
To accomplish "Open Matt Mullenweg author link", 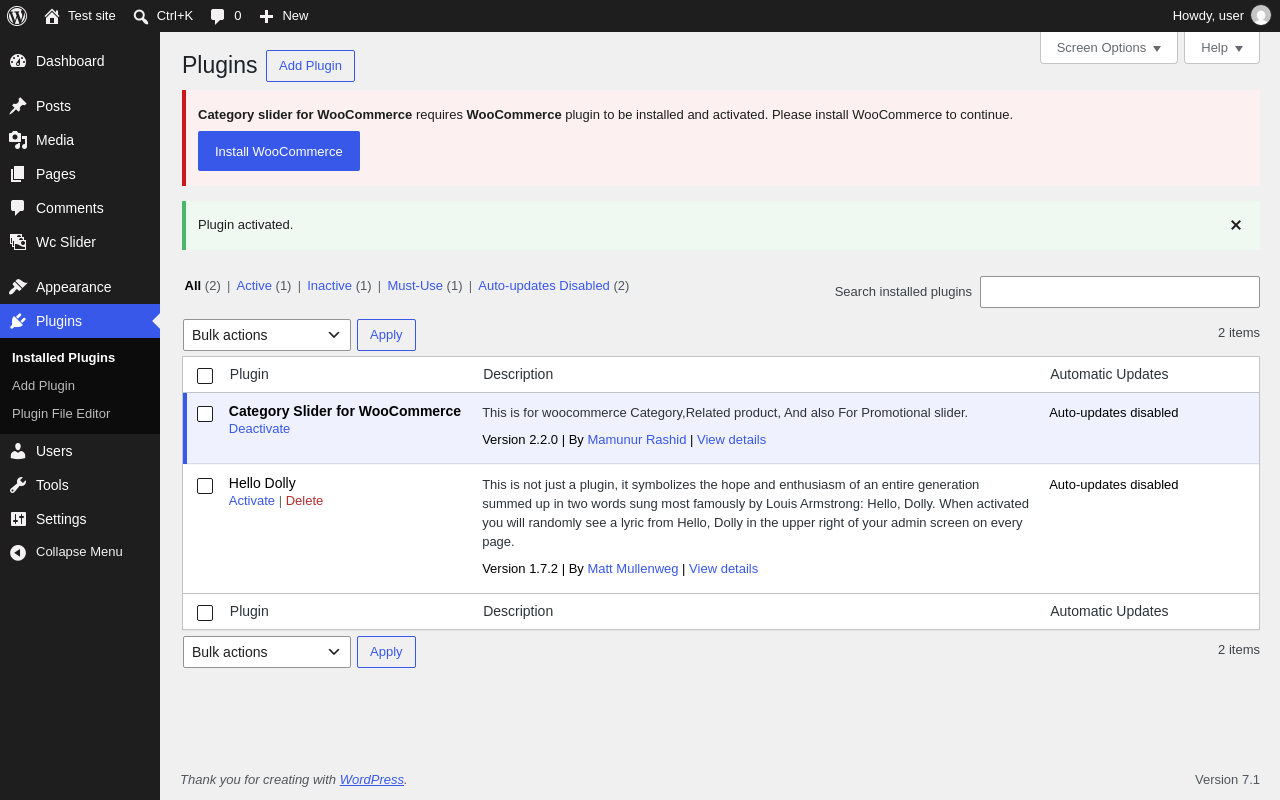I will point(633,568).
